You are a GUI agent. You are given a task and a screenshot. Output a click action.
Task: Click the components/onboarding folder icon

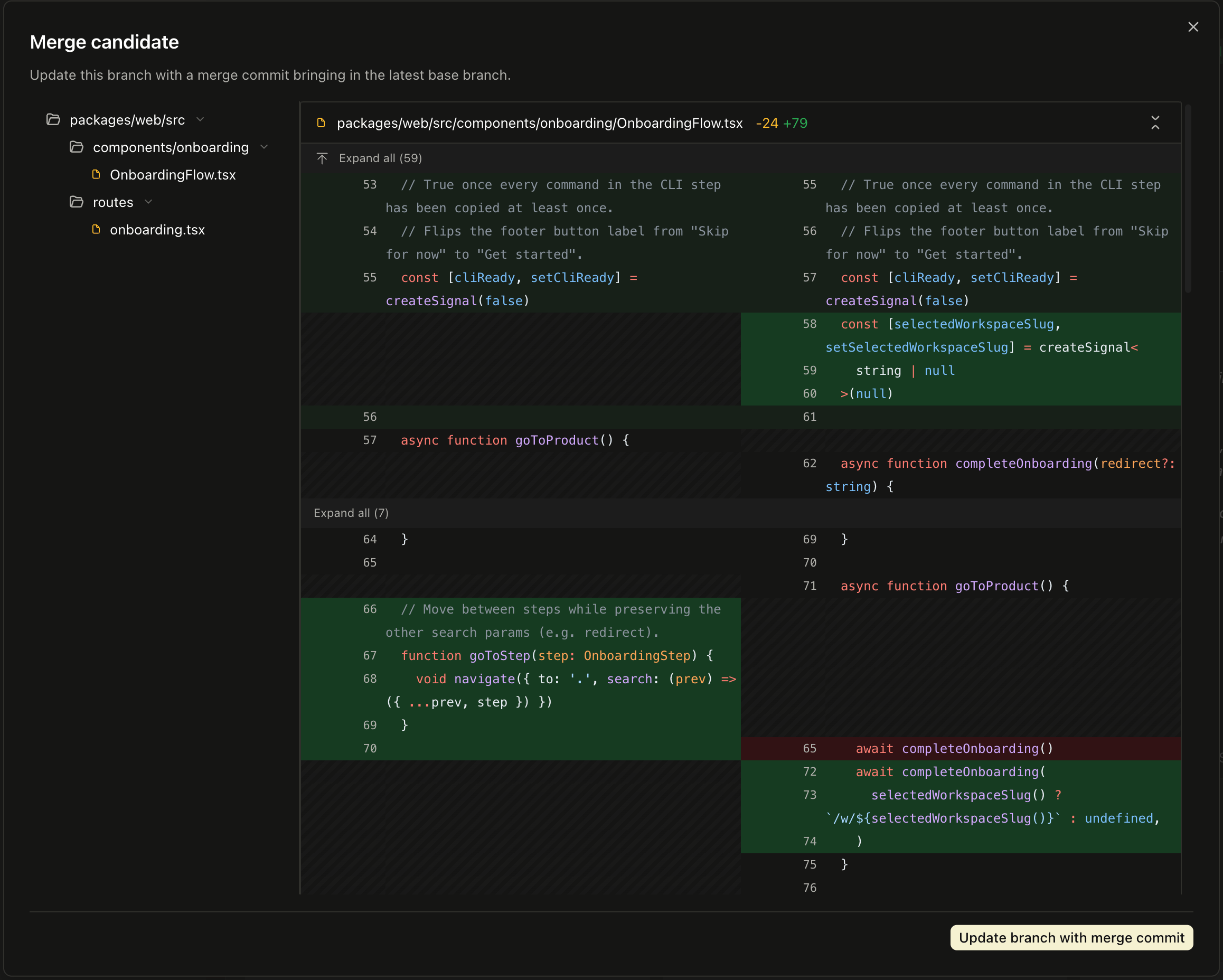[77, 147]
